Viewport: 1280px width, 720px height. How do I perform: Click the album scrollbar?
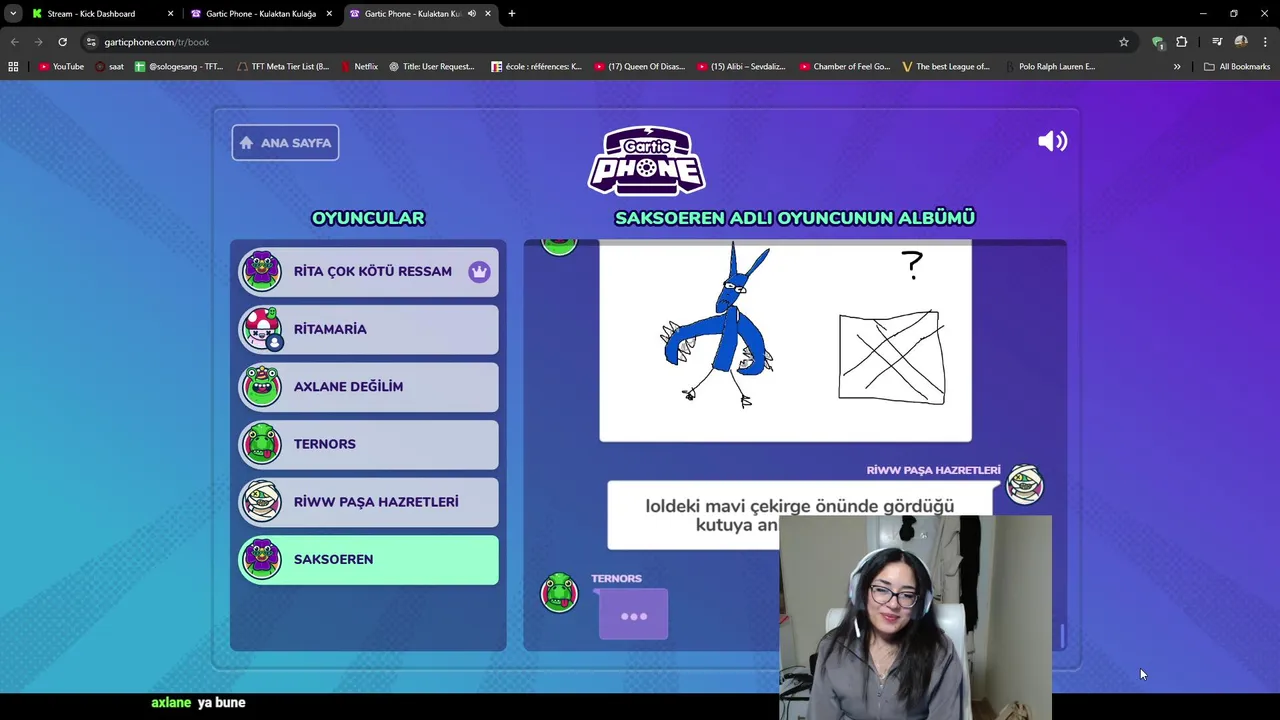point(1062,635)
